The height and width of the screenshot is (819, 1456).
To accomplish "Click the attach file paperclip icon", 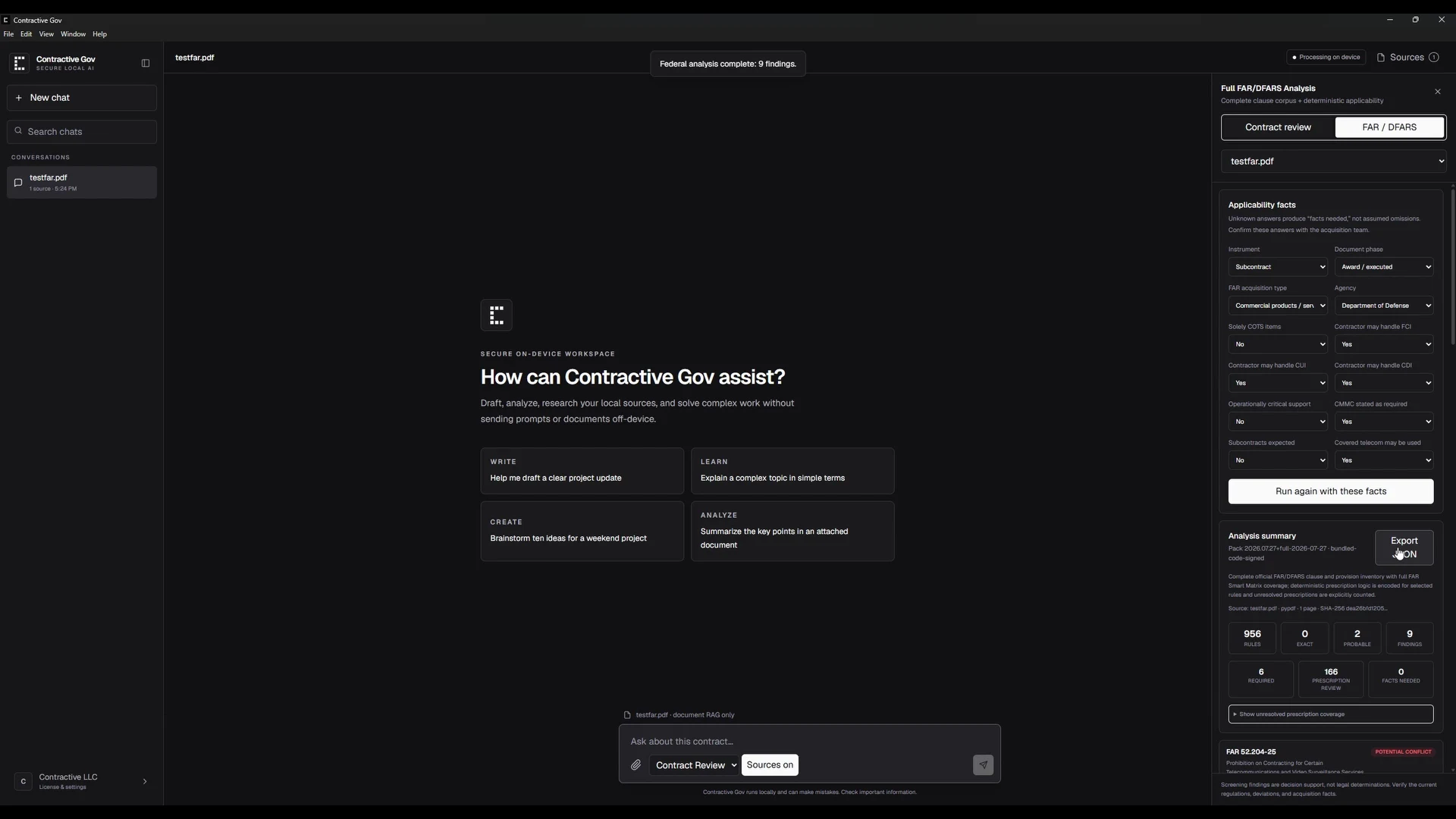I will click(x=635, y=765).
